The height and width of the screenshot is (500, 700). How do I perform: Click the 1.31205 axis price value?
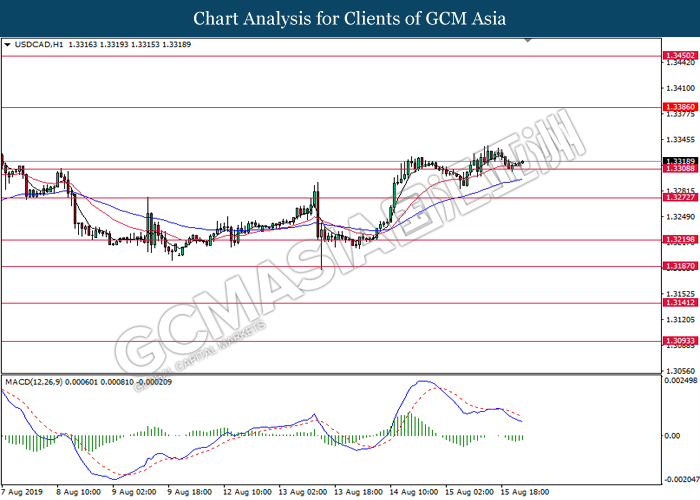pos(680,320)
